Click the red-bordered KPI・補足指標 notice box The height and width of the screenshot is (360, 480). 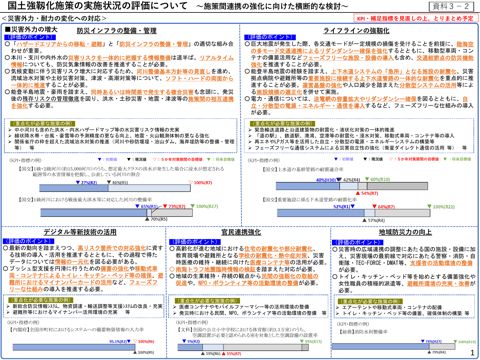coord(415,18)
